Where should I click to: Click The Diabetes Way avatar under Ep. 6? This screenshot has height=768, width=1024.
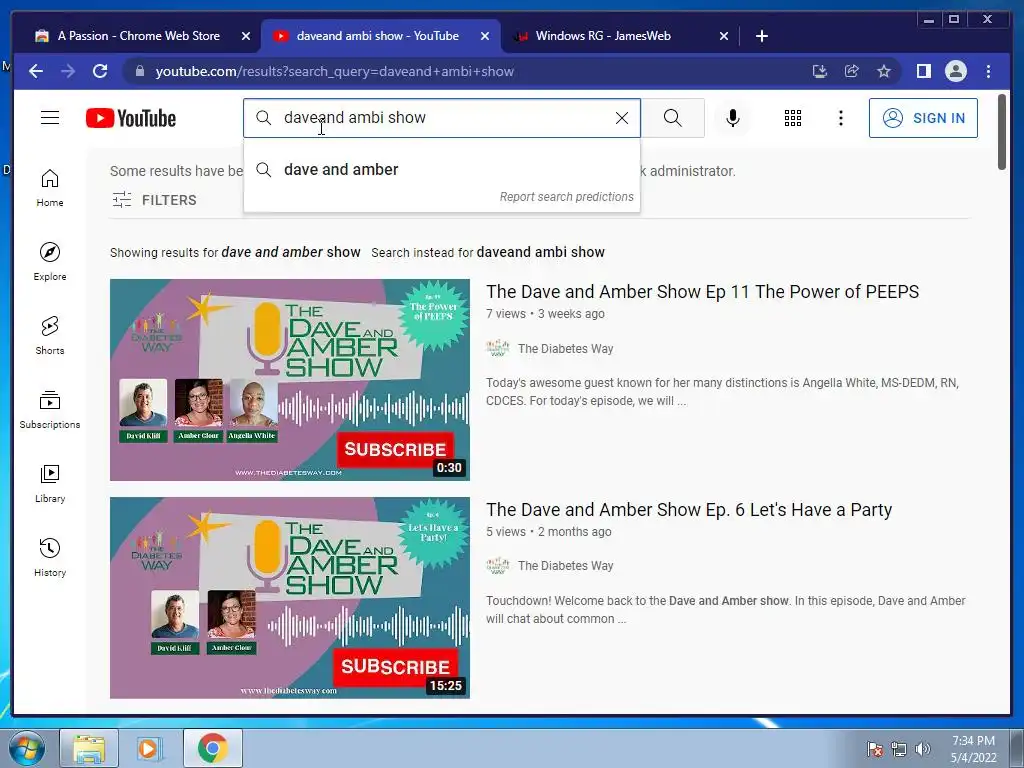tap(498, 566)
